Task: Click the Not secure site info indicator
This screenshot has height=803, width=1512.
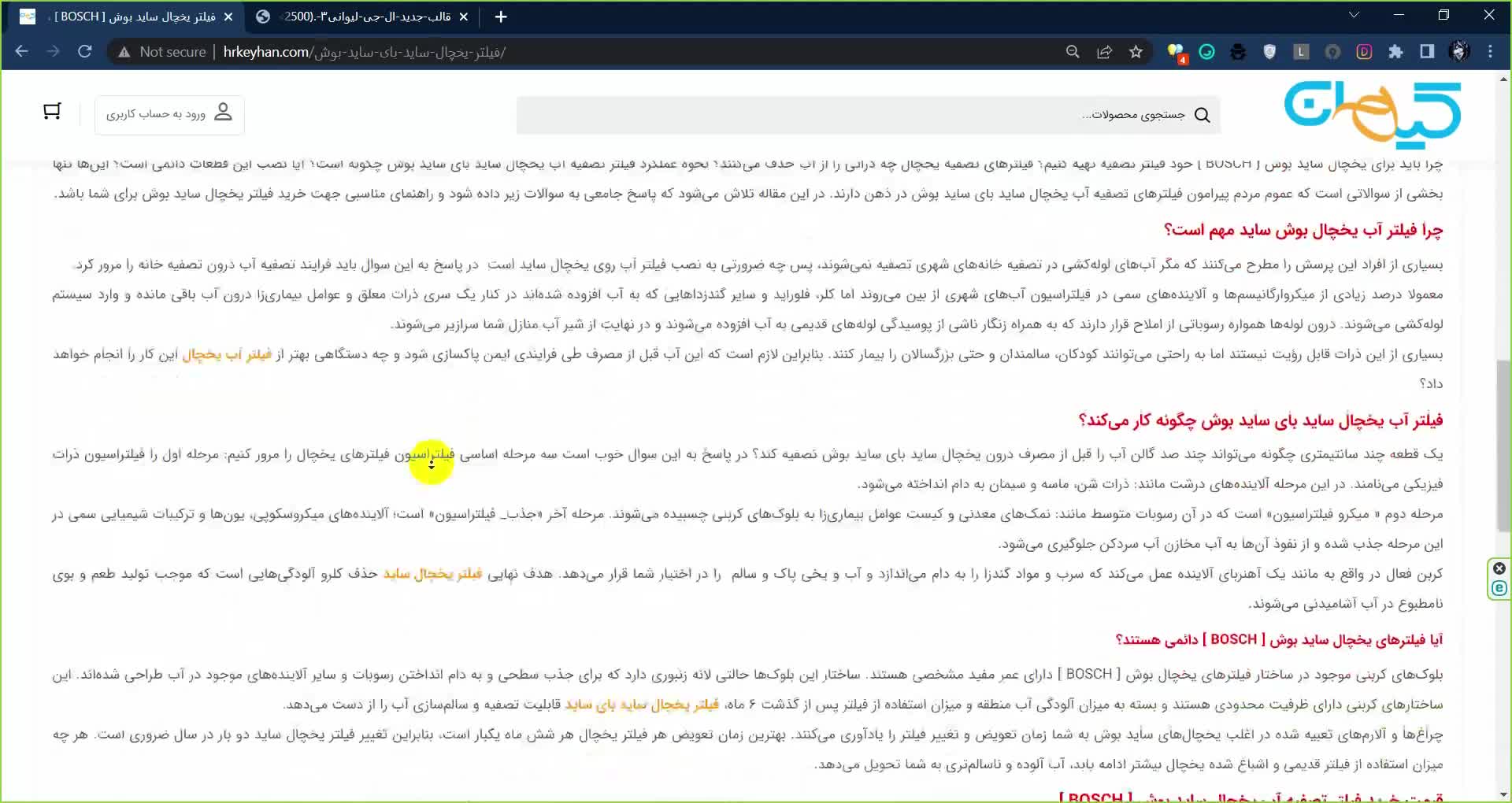Action: tap(161, 52)
